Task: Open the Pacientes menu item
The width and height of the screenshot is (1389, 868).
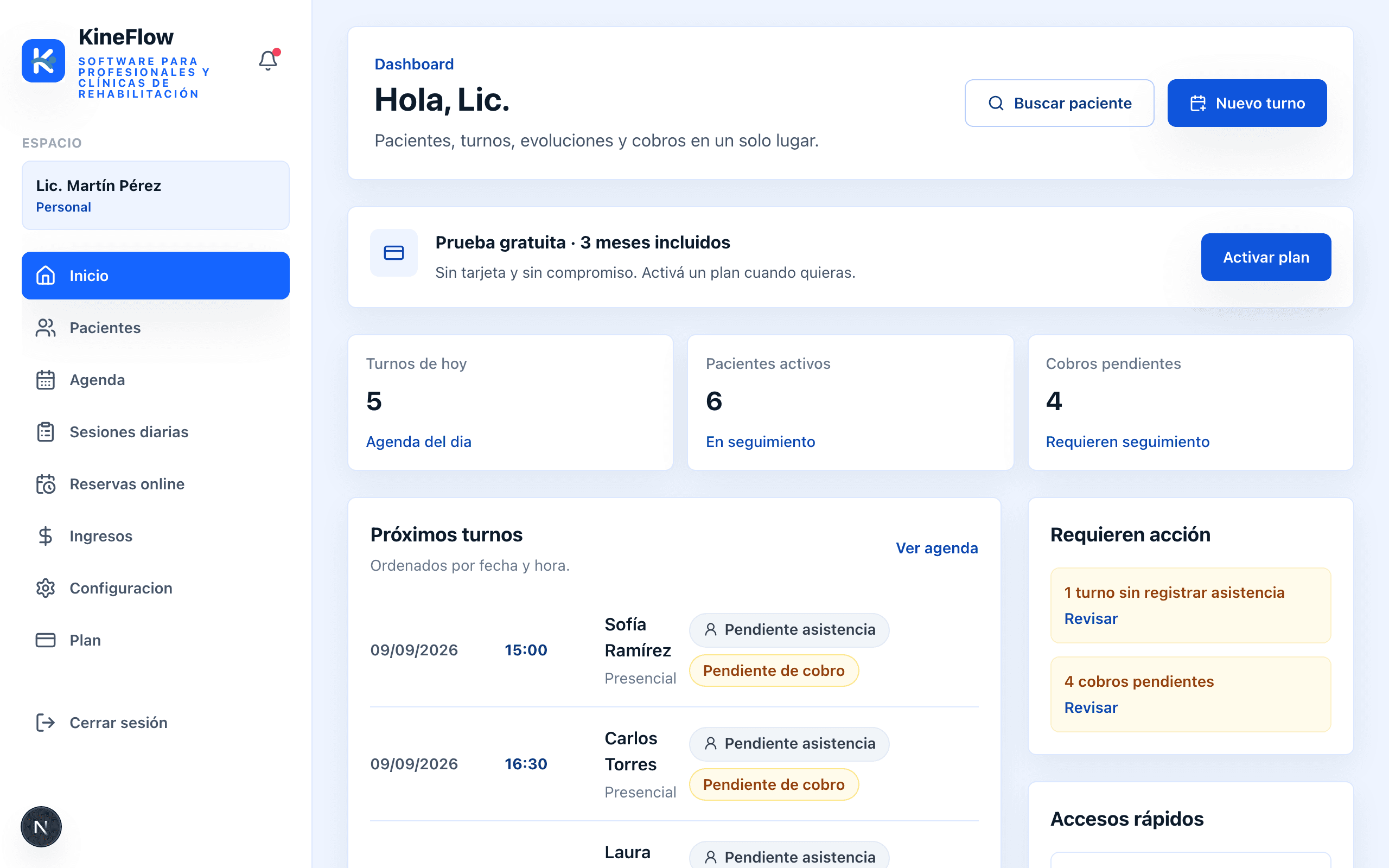Action: click(156, 328)
